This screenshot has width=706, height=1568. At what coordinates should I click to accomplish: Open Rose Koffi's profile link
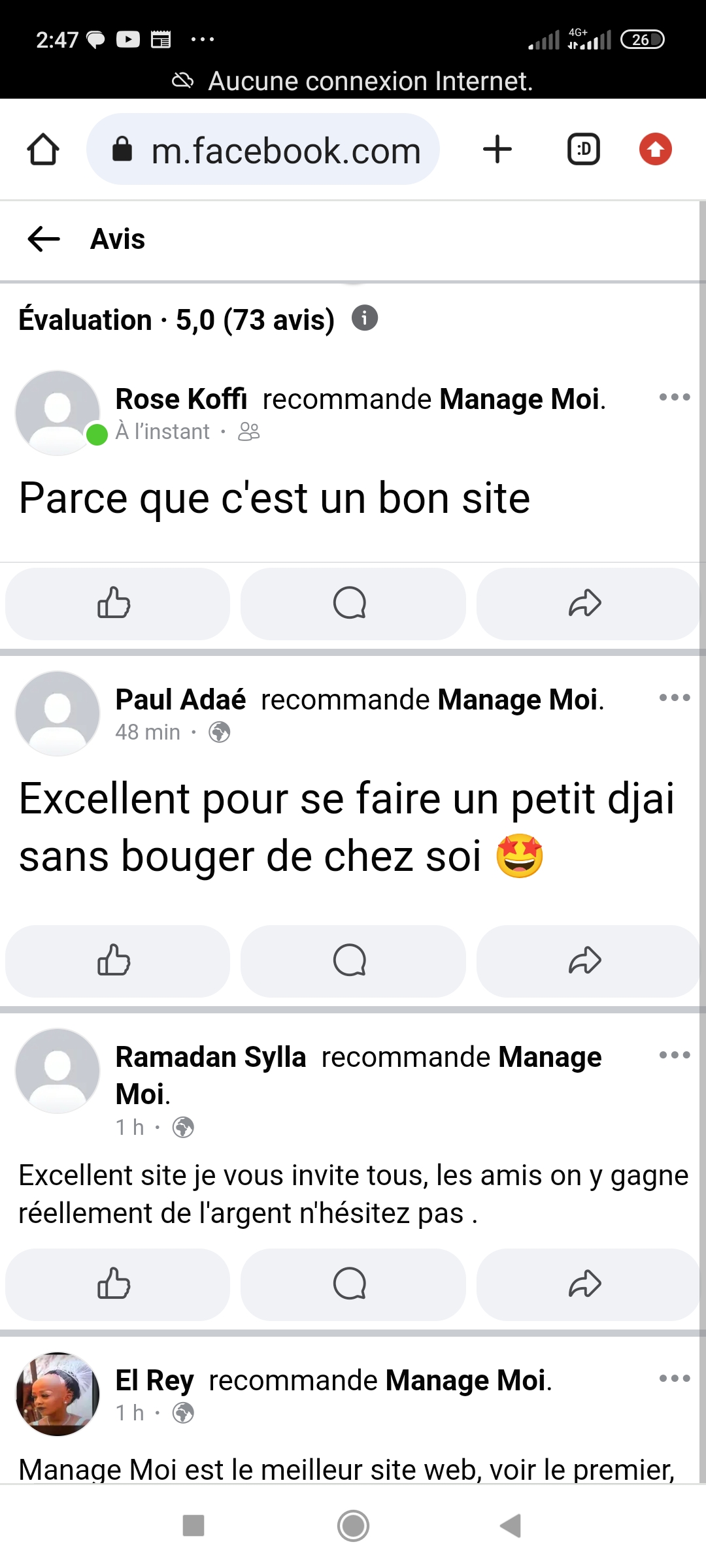pyautogui.click(x=181, y=399)
